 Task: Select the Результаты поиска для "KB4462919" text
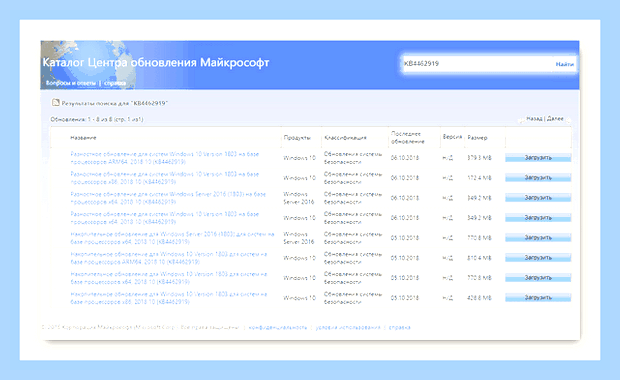click(115, 103)
